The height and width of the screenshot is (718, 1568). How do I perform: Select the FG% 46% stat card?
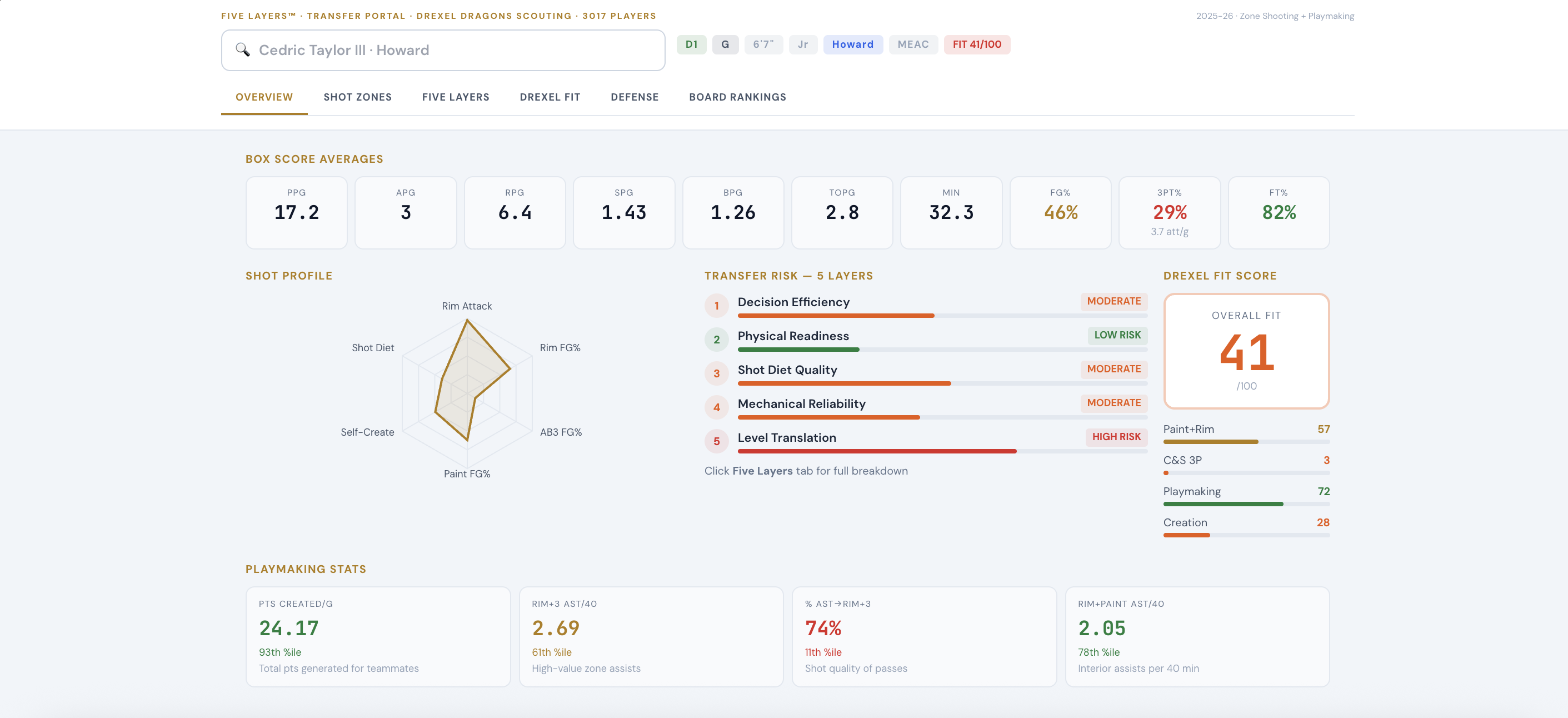point(1060,212)
